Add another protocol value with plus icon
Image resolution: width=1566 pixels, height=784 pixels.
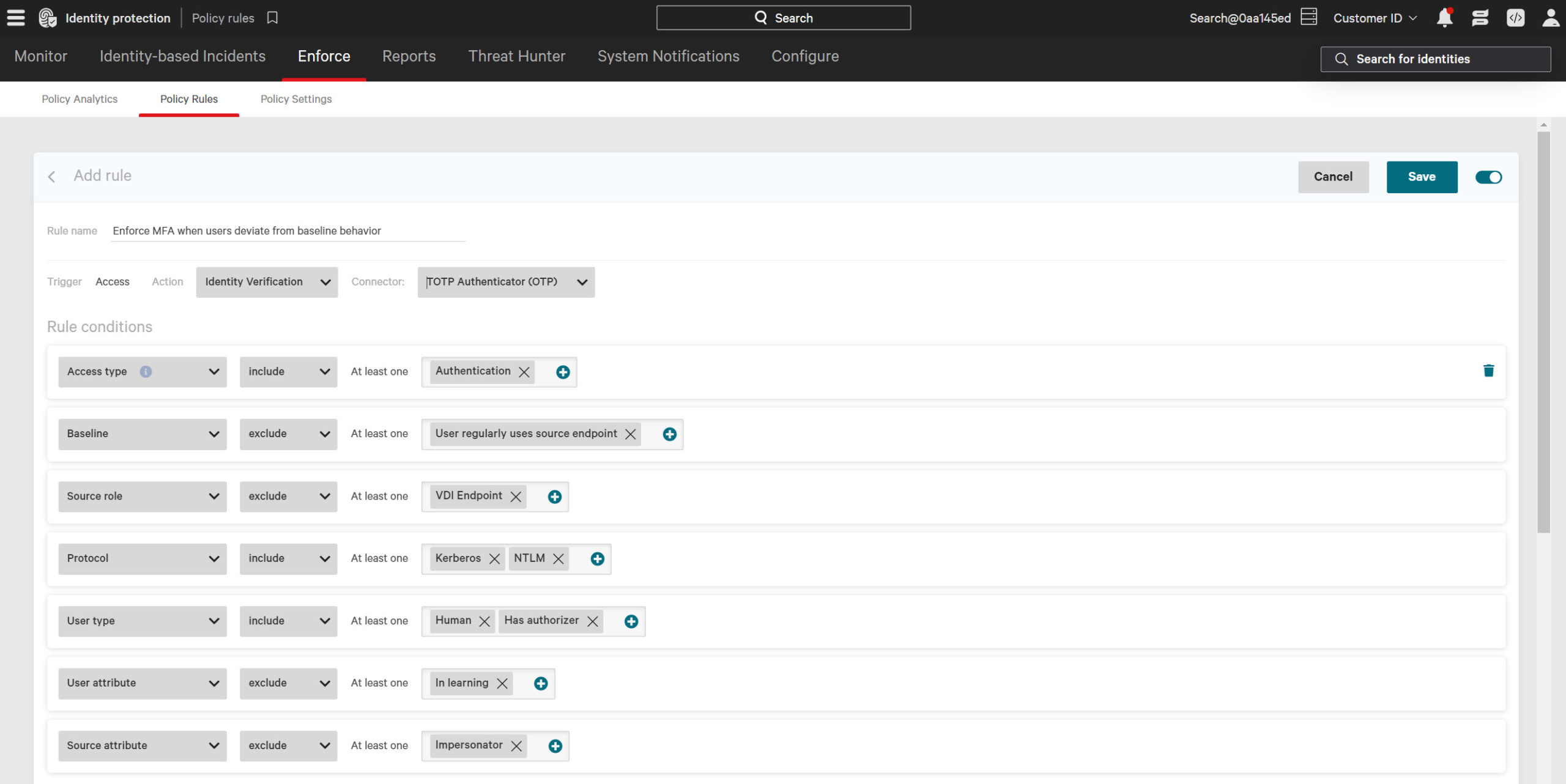[597, 559]
